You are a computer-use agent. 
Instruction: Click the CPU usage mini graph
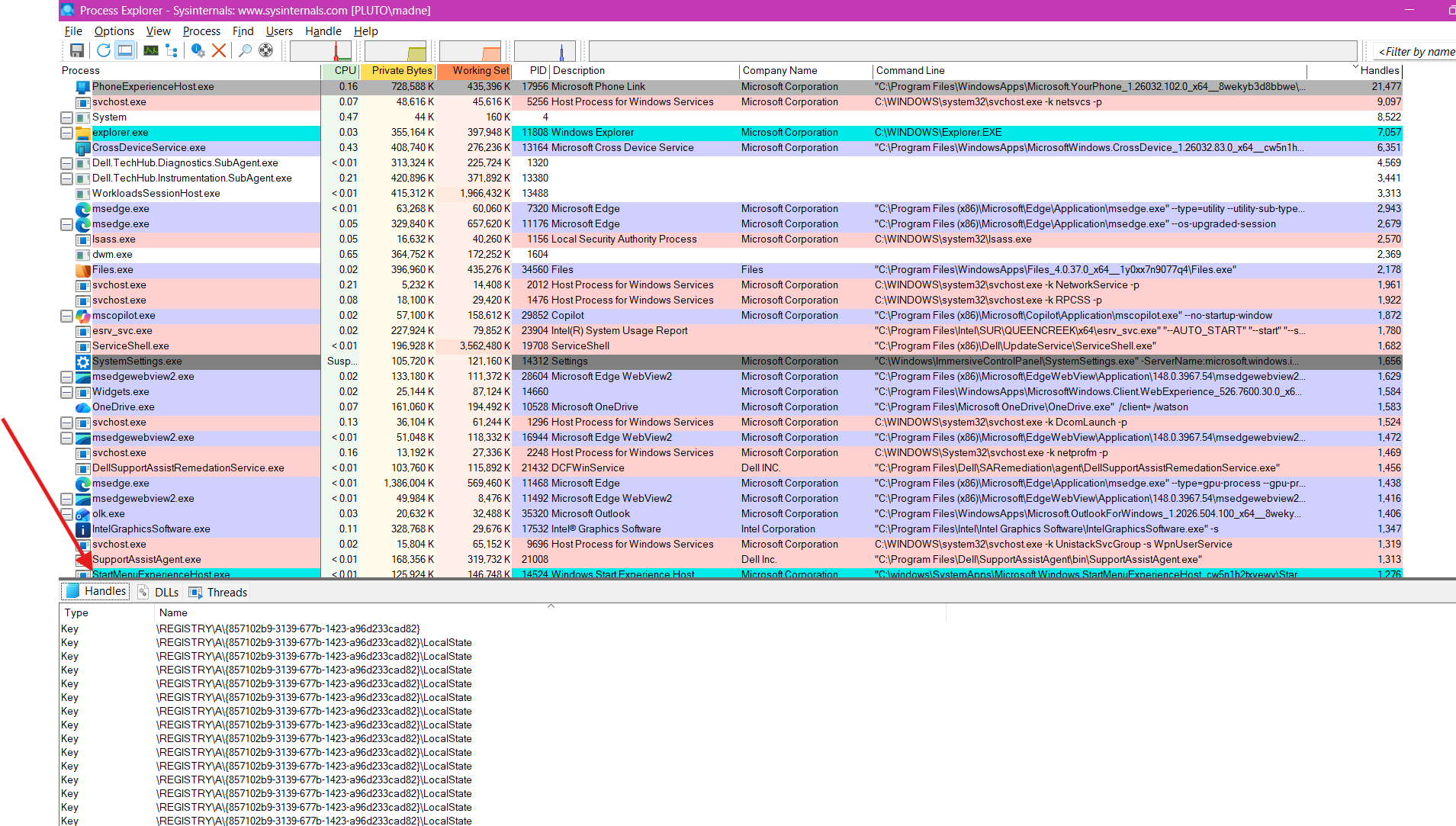pos(321,51)
